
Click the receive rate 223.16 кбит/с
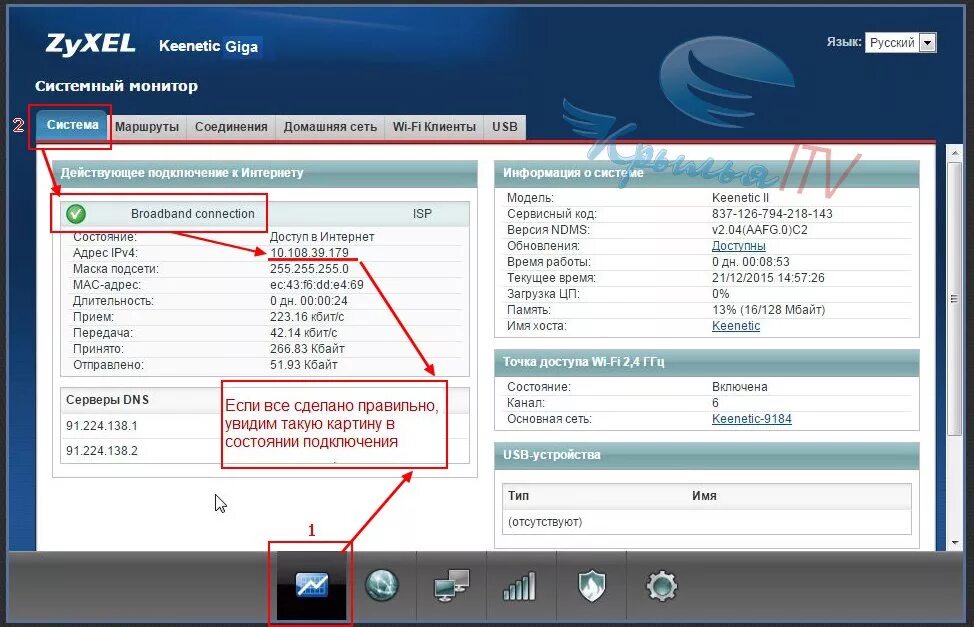(x=307, y=317)
